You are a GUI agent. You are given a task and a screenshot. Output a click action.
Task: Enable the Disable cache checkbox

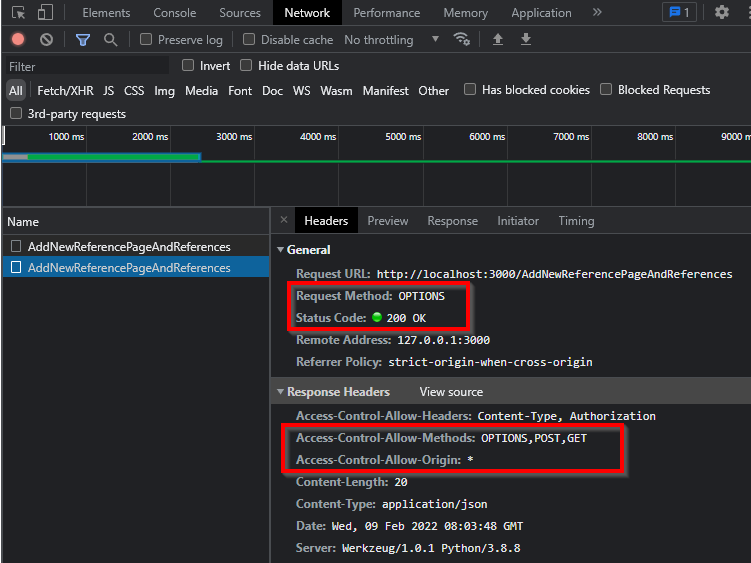tap(249, 39)
